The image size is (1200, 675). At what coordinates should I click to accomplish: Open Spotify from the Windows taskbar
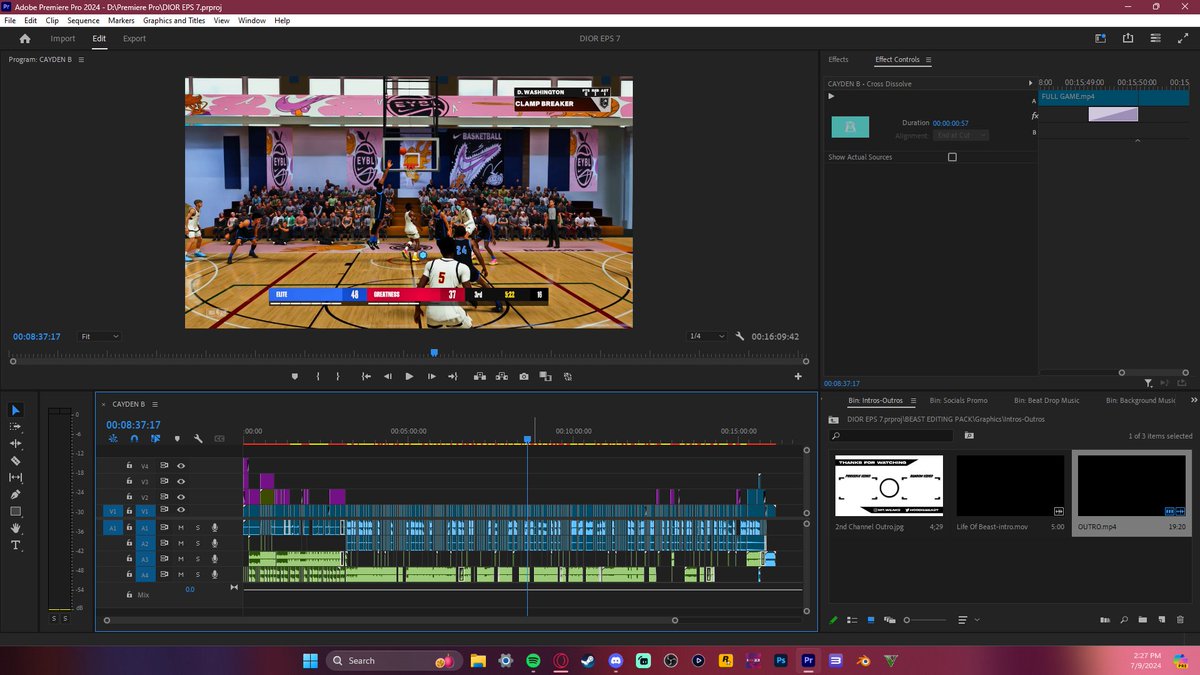tap(533, 660)
